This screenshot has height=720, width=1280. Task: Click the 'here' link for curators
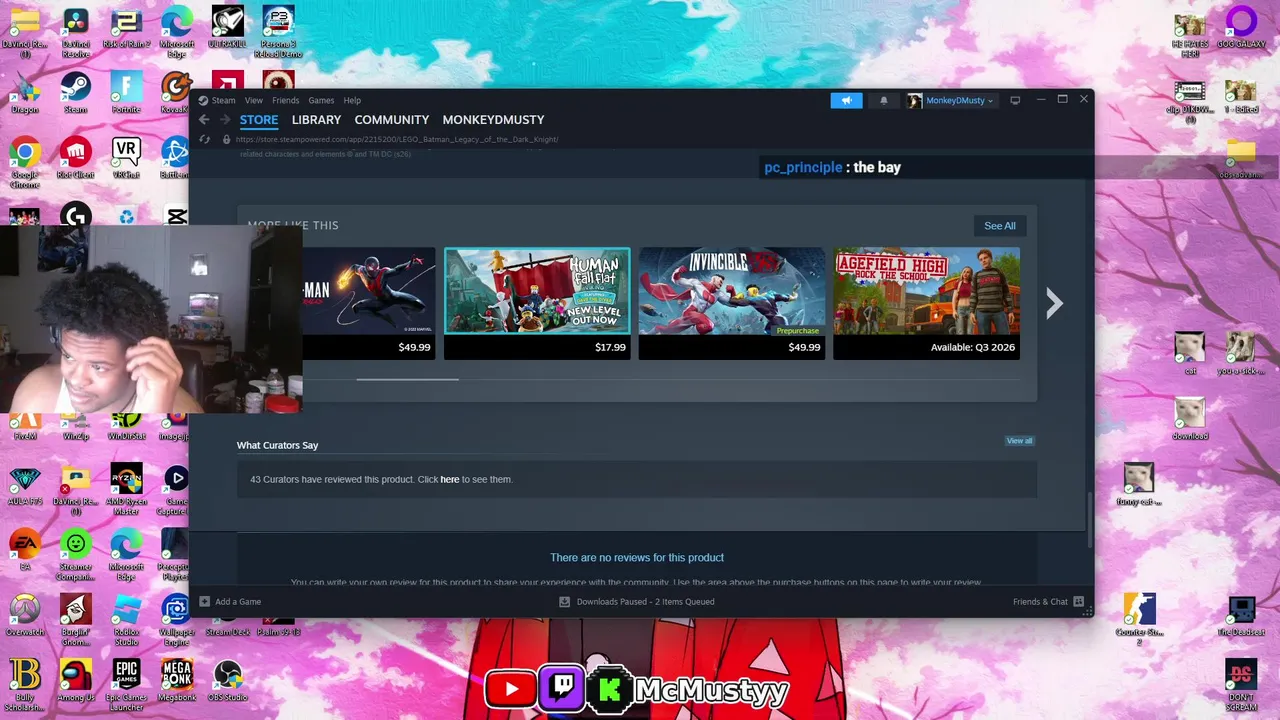coord(450,480)
